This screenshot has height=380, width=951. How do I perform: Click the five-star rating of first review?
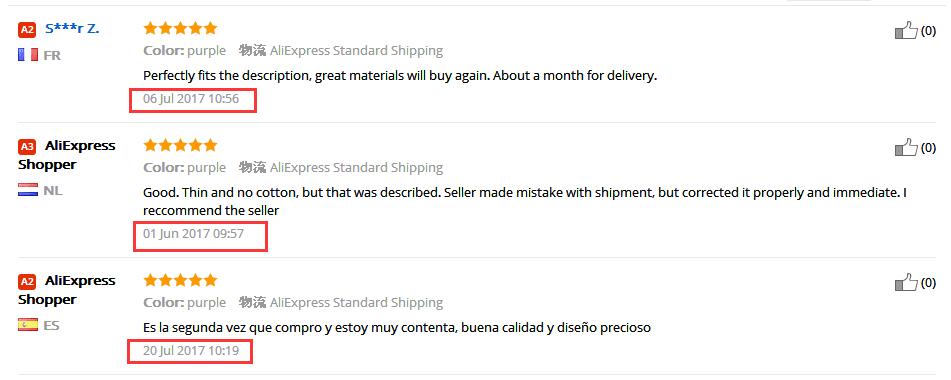pyautogui.click(x=180, y=28)
